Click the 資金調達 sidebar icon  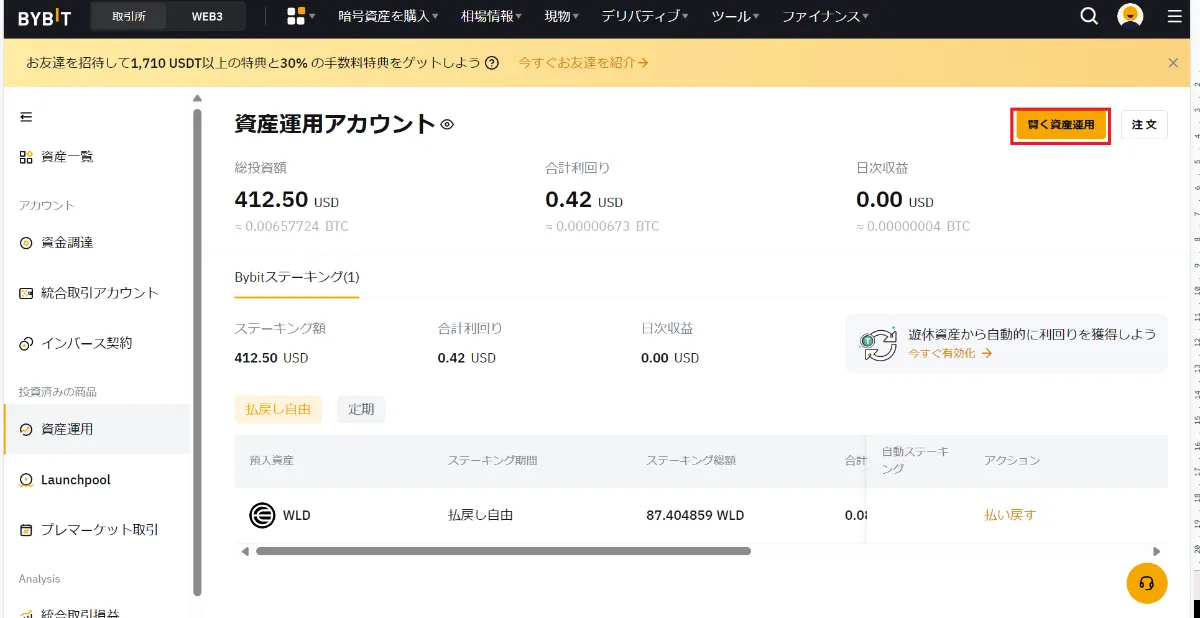coord(26,243)
